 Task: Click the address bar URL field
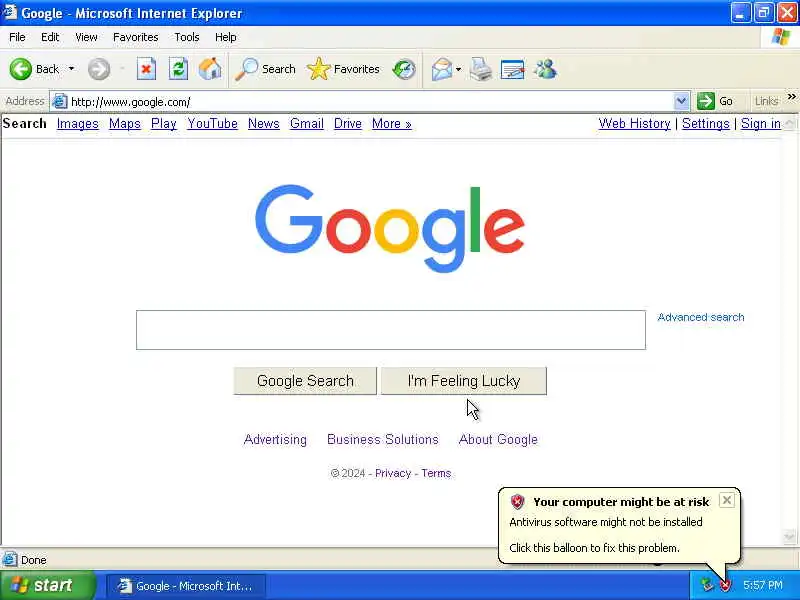(x=370, y=102)
